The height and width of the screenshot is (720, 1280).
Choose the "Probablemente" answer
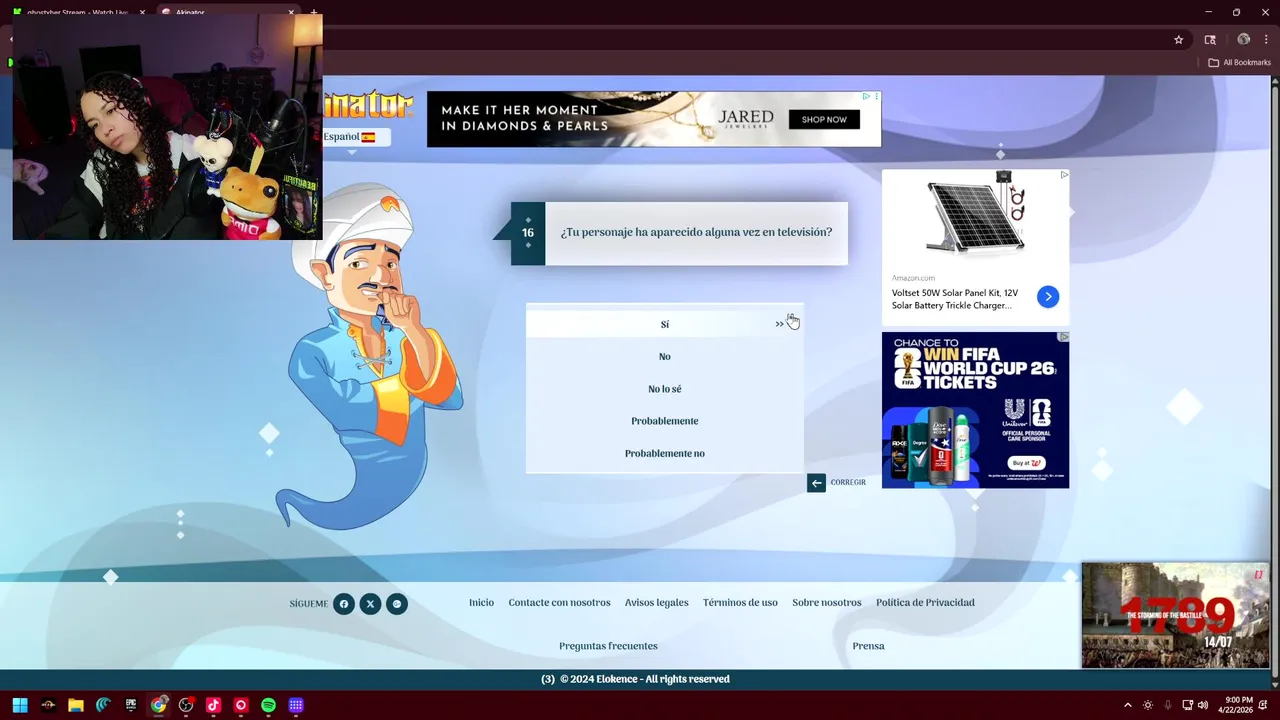[665, 421]
